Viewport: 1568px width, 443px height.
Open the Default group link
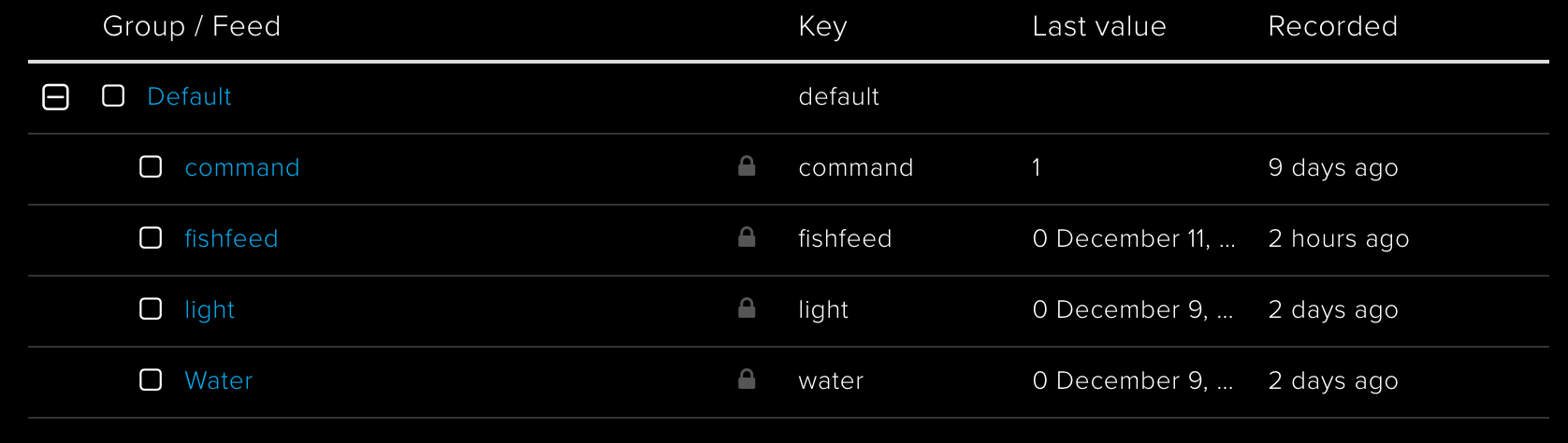pyautogui.click(x=189, y=96)
